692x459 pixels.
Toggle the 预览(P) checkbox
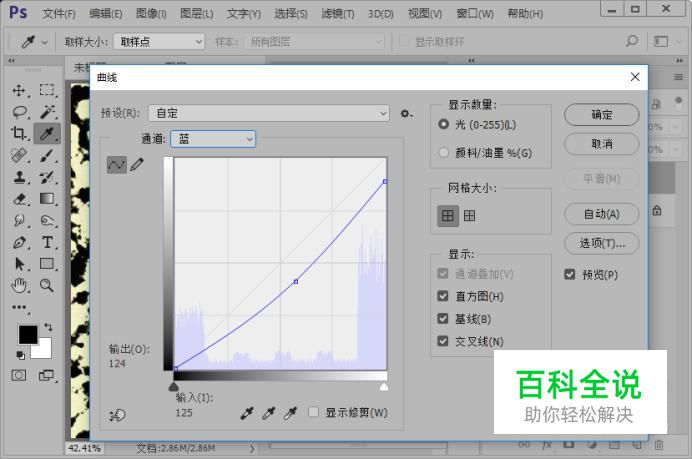570,275
